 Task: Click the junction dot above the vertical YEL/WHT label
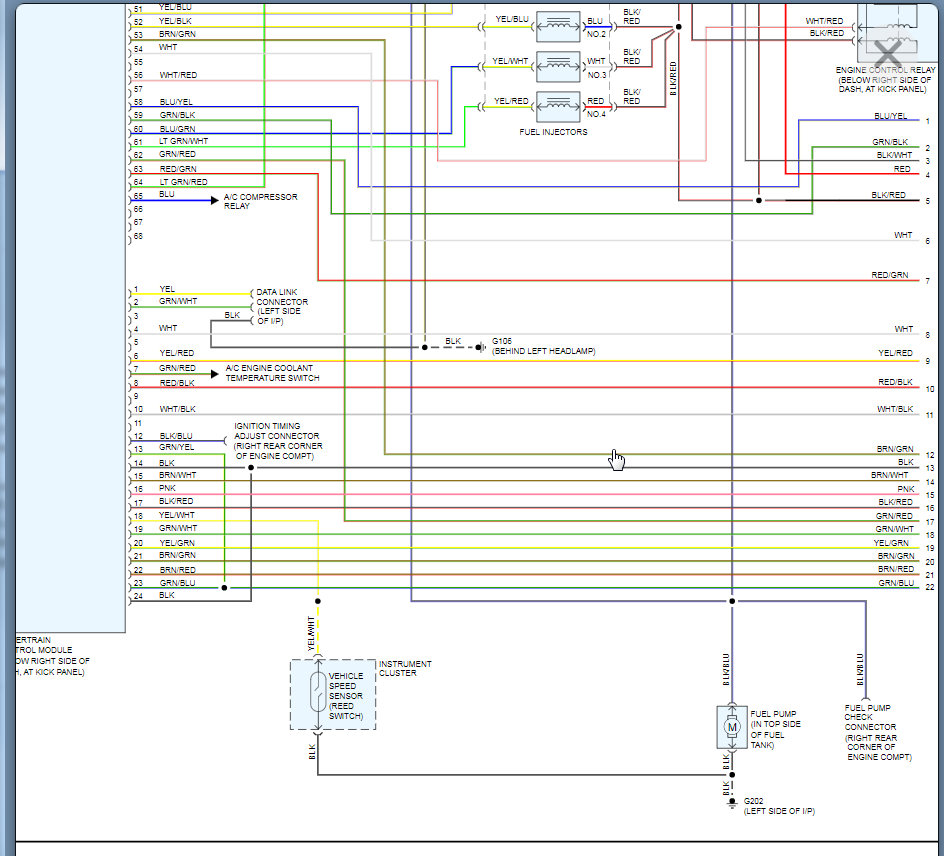pyautogui.click(x=318, y=601)
